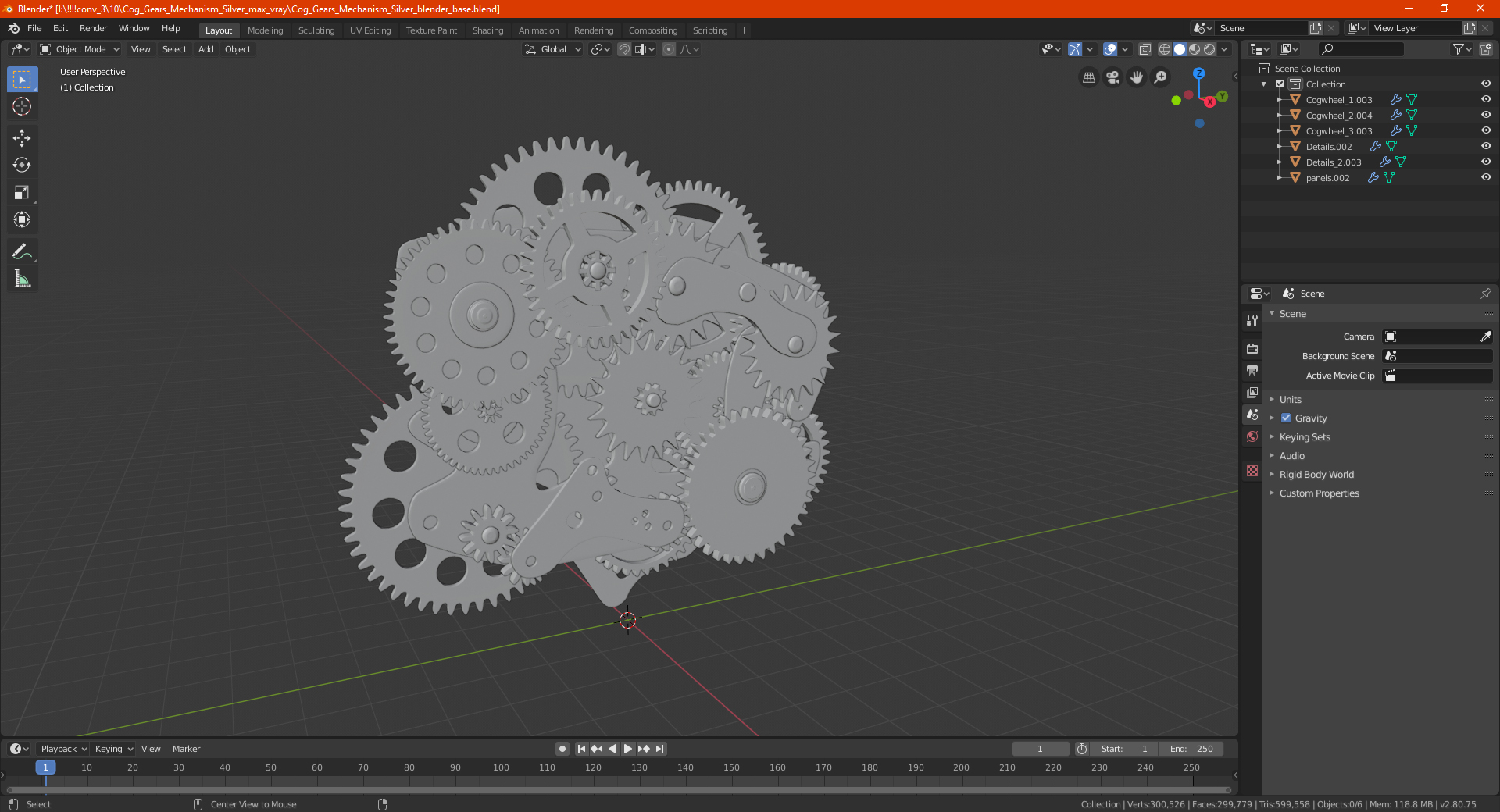The image size is (1500, 812).
Task: Toggle proportional editing
Action: coord(669,49)
